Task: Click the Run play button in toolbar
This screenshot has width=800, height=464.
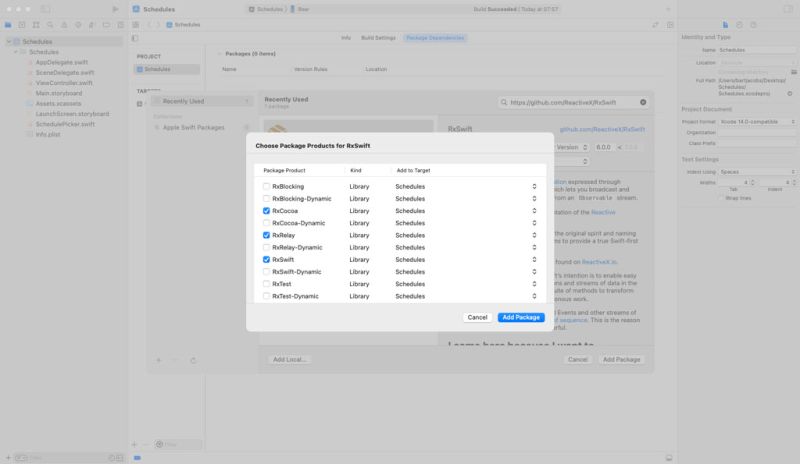Action: tap(115, 9)
